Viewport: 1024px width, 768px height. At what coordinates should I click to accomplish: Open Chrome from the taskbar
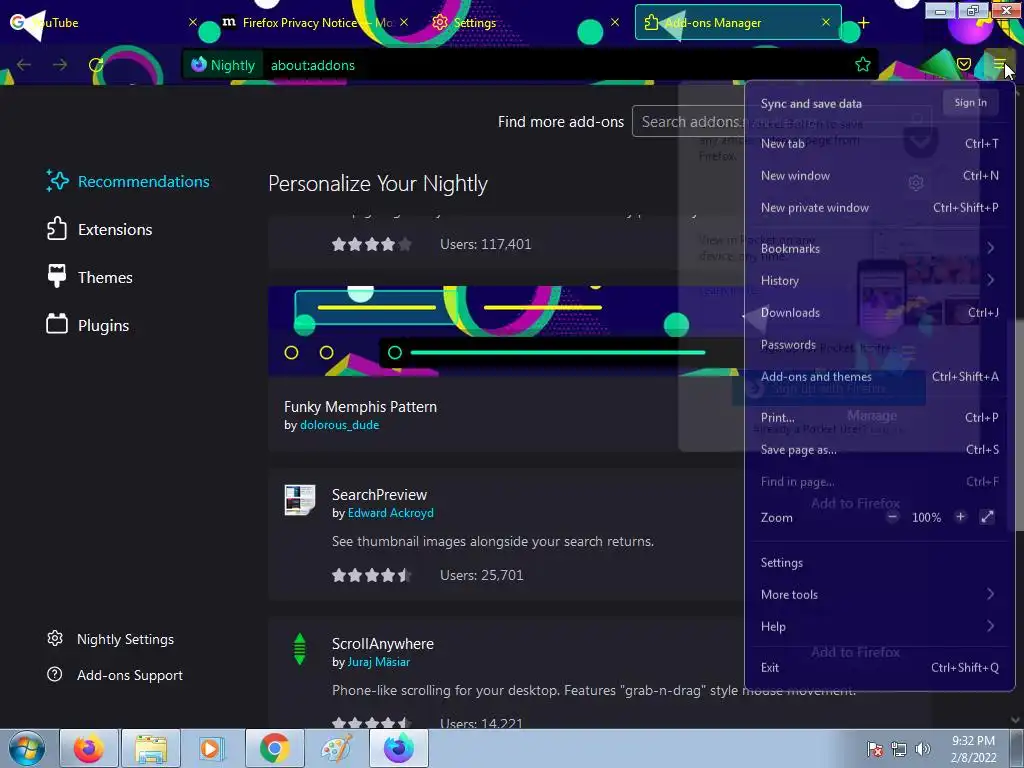point(275,748)
